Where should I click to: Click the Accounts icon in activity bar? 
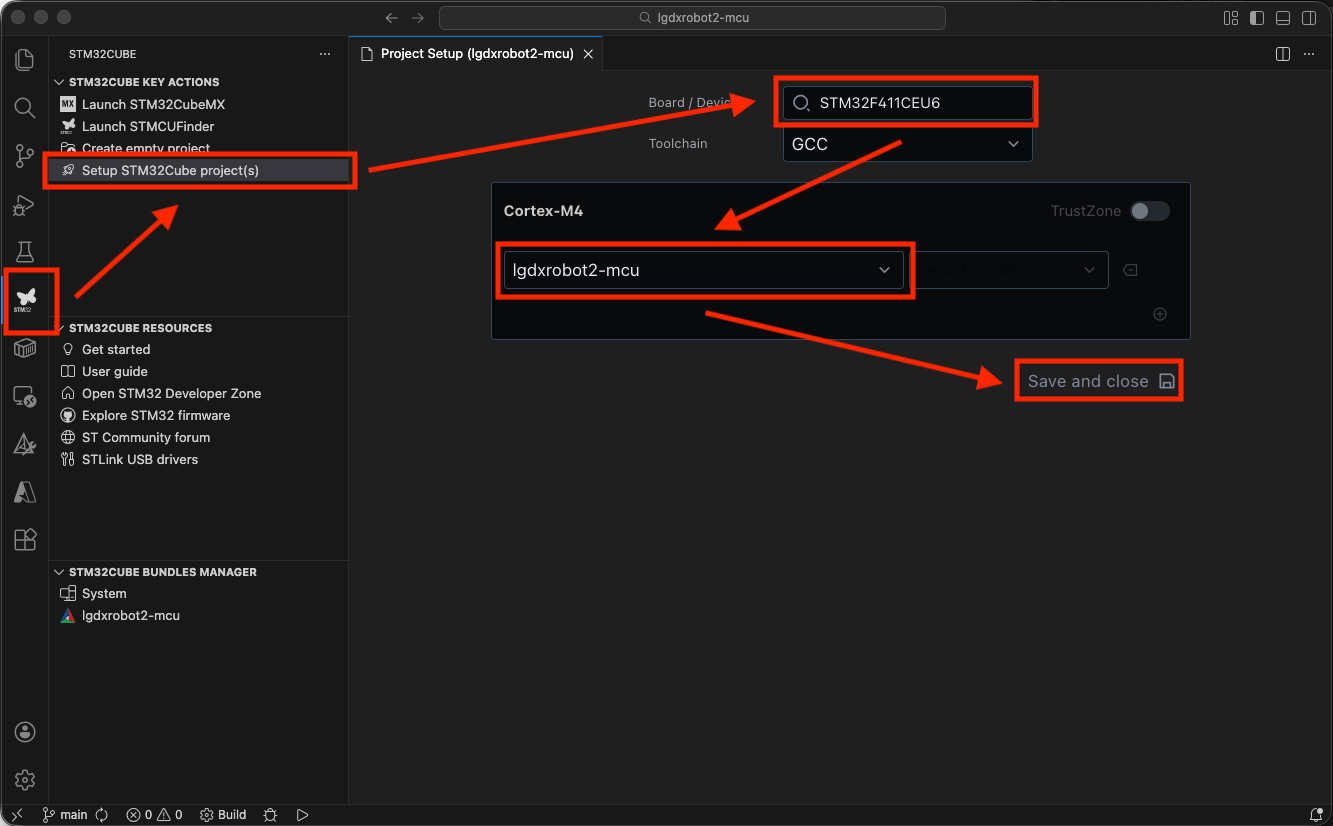[x=25, y=732]
